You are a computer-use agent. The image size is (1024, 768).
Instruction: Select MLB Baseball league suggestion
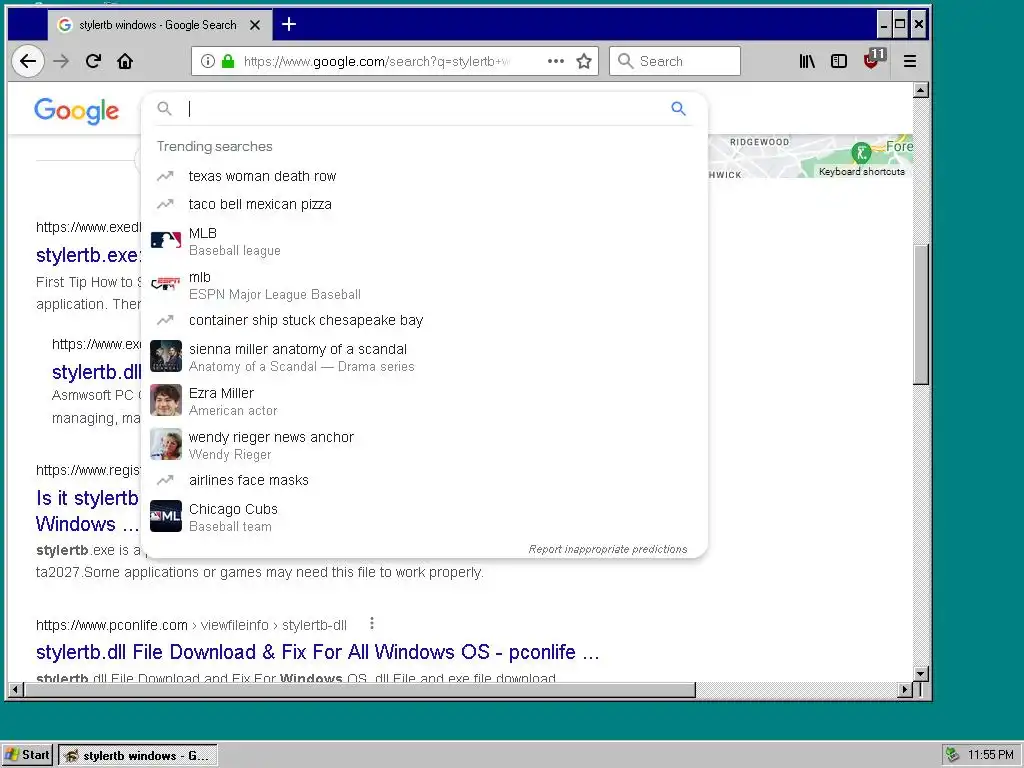(x=424, y=242)
